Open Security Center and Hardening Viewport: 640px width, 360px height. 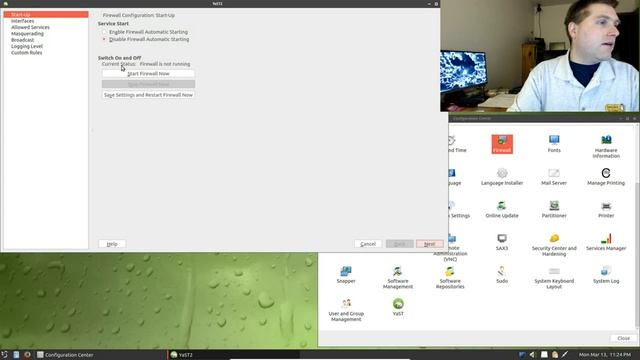point(554,245)
